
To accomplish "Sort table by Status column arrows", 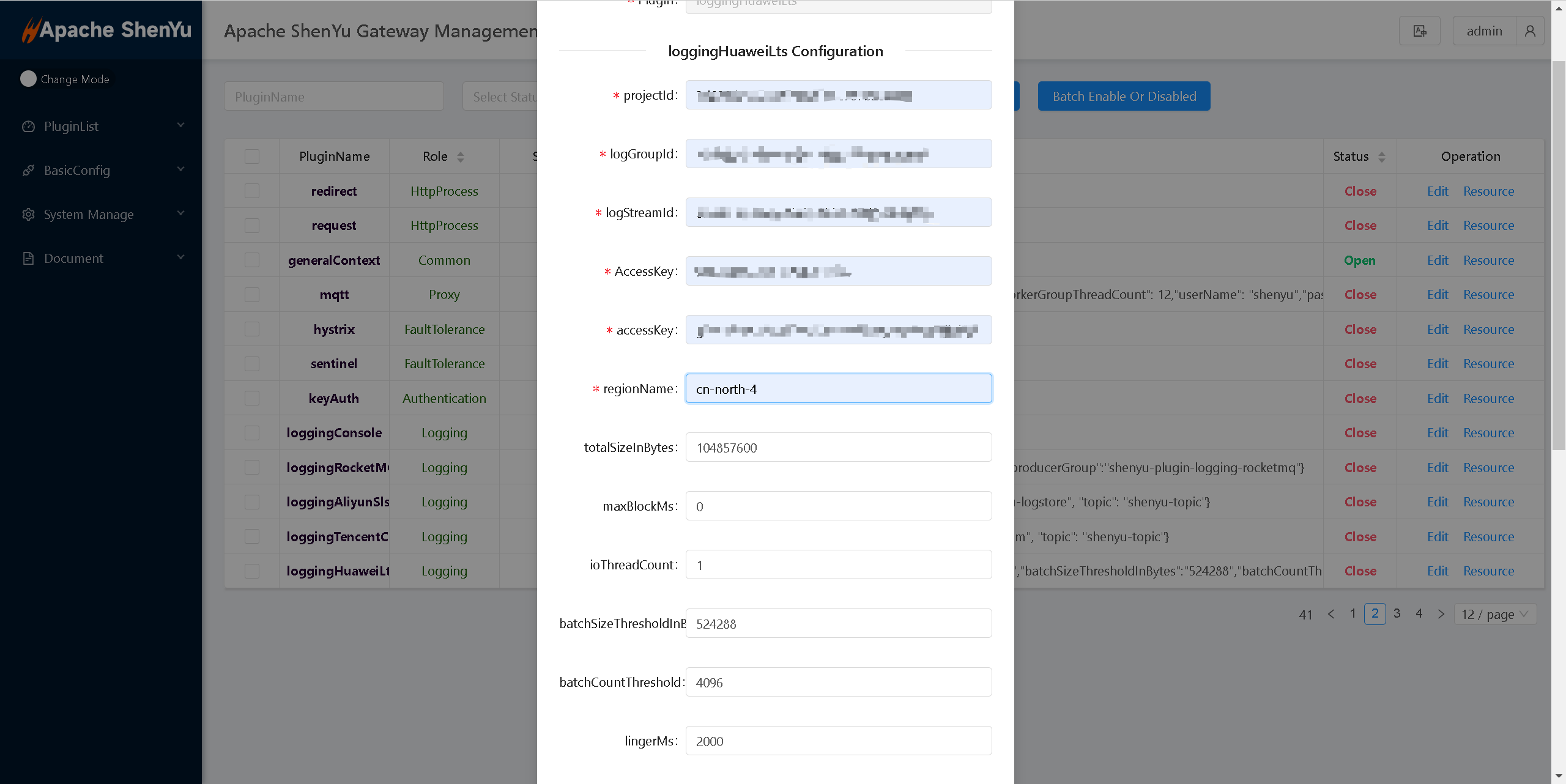I will (1382, 157).
